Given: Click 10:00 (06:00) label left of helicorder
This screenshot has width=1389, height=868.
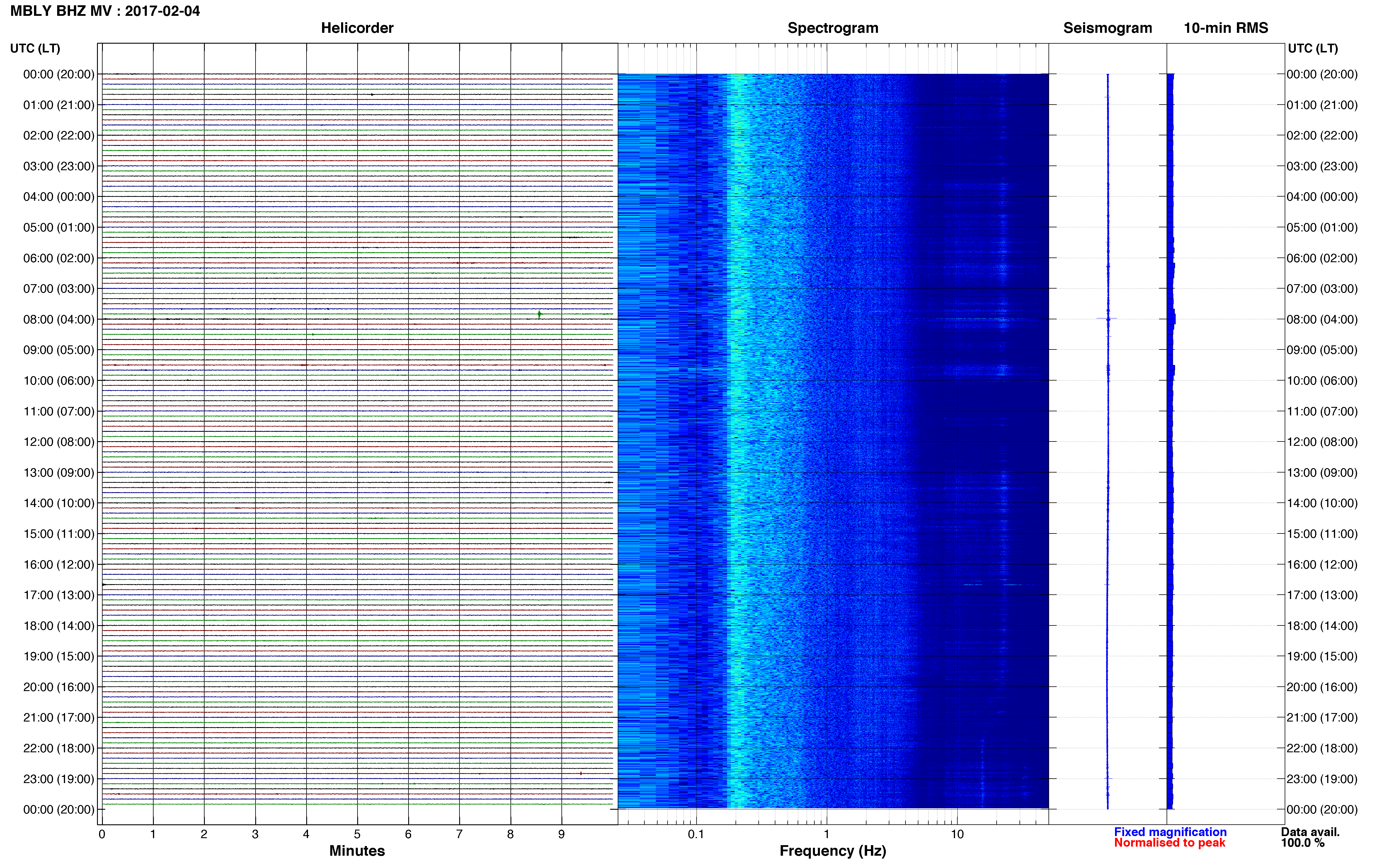Looking at the screenshot, I should coord(59,381).
